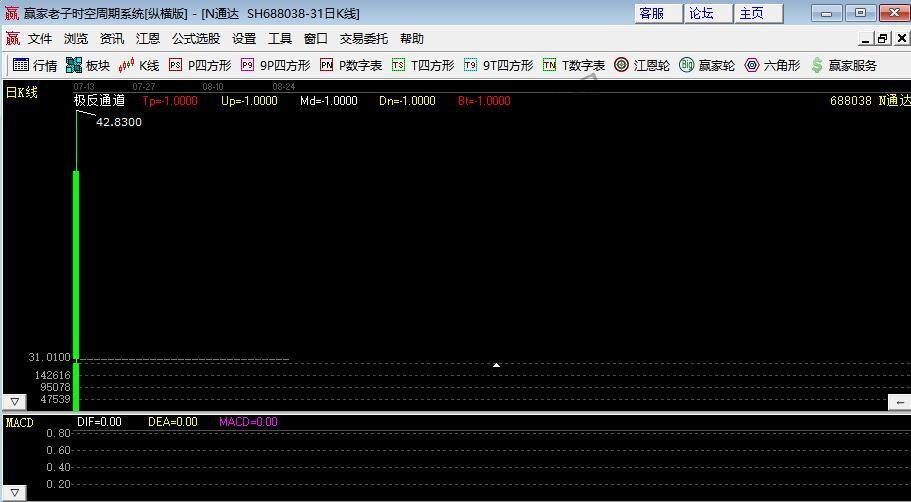Viewport: 911px width, 502px height.
Task: Click the 极反通道 indicator label
Action: pos(99,101)
